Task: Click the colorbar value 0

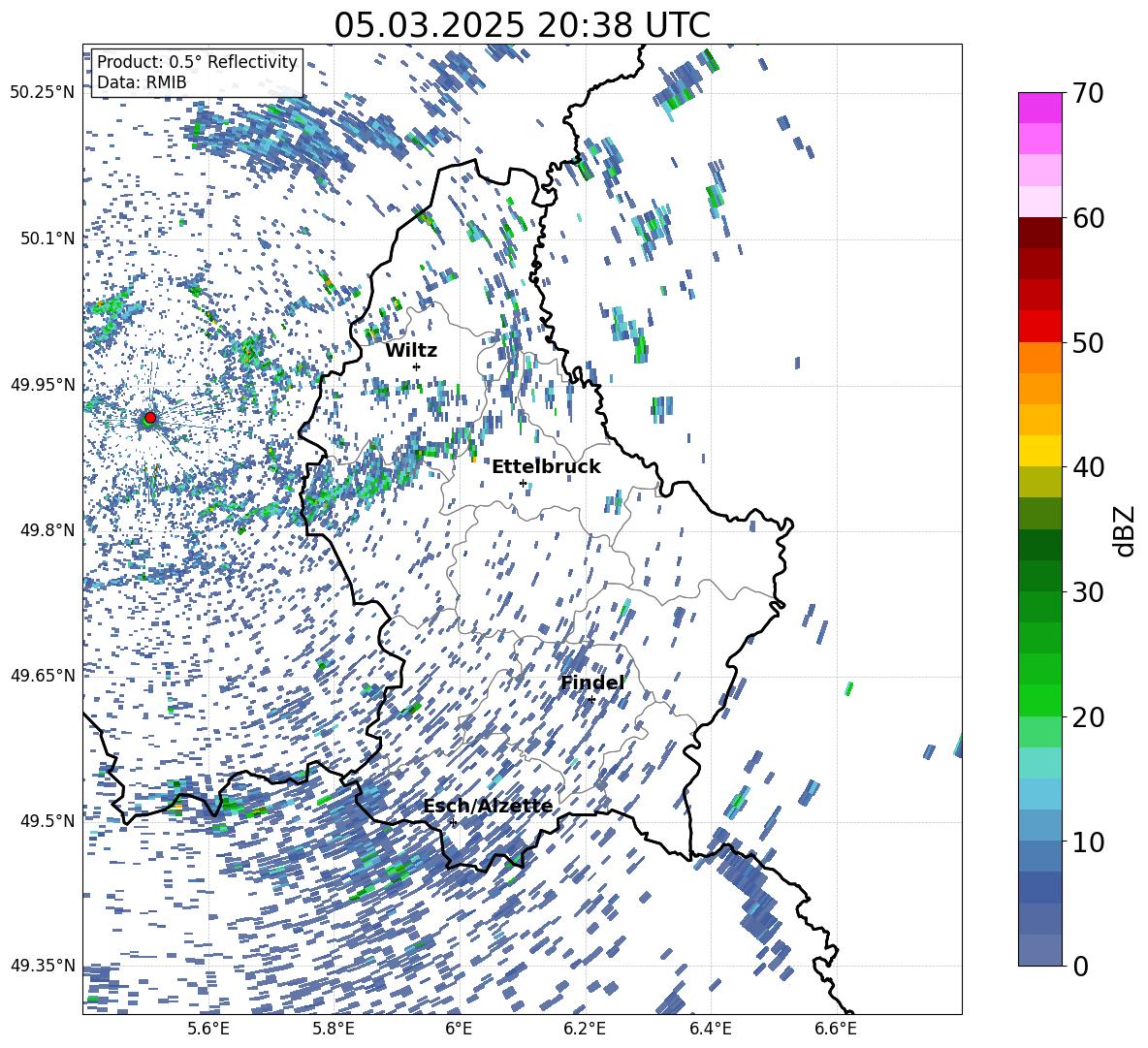Action: click(x=1080, y=966)
